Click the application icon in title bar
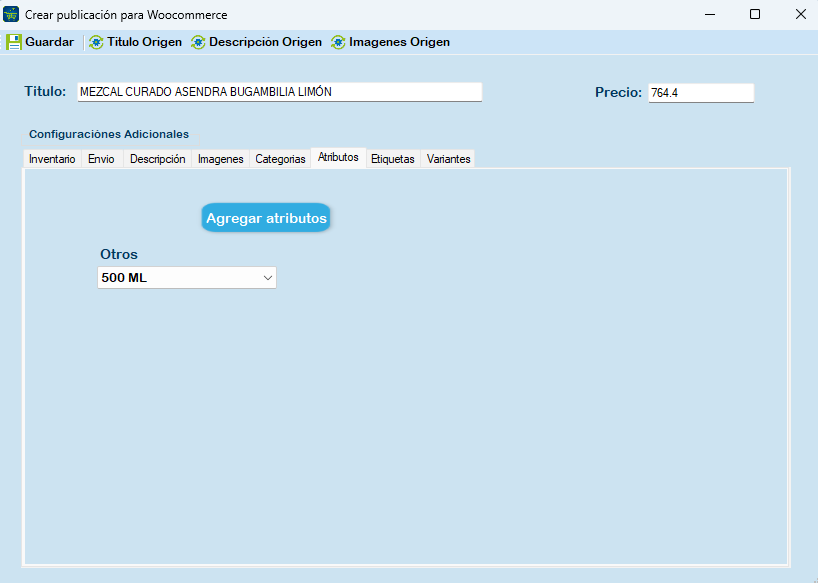This screenshot has height=583, width=818. coord(12,14)
